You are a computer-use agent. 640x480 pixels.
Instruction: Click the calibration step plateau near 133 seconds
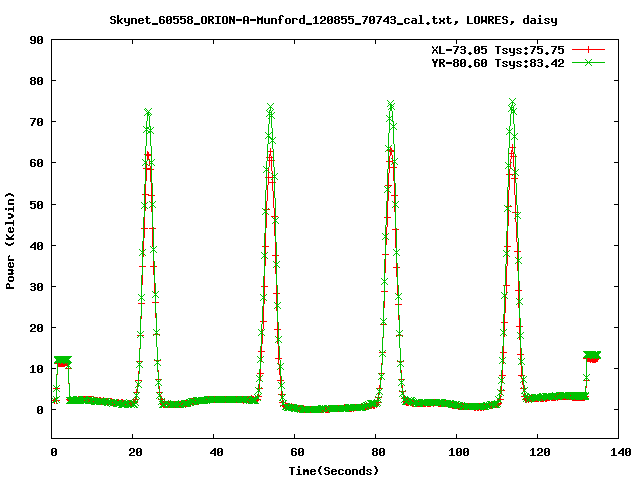592,356
